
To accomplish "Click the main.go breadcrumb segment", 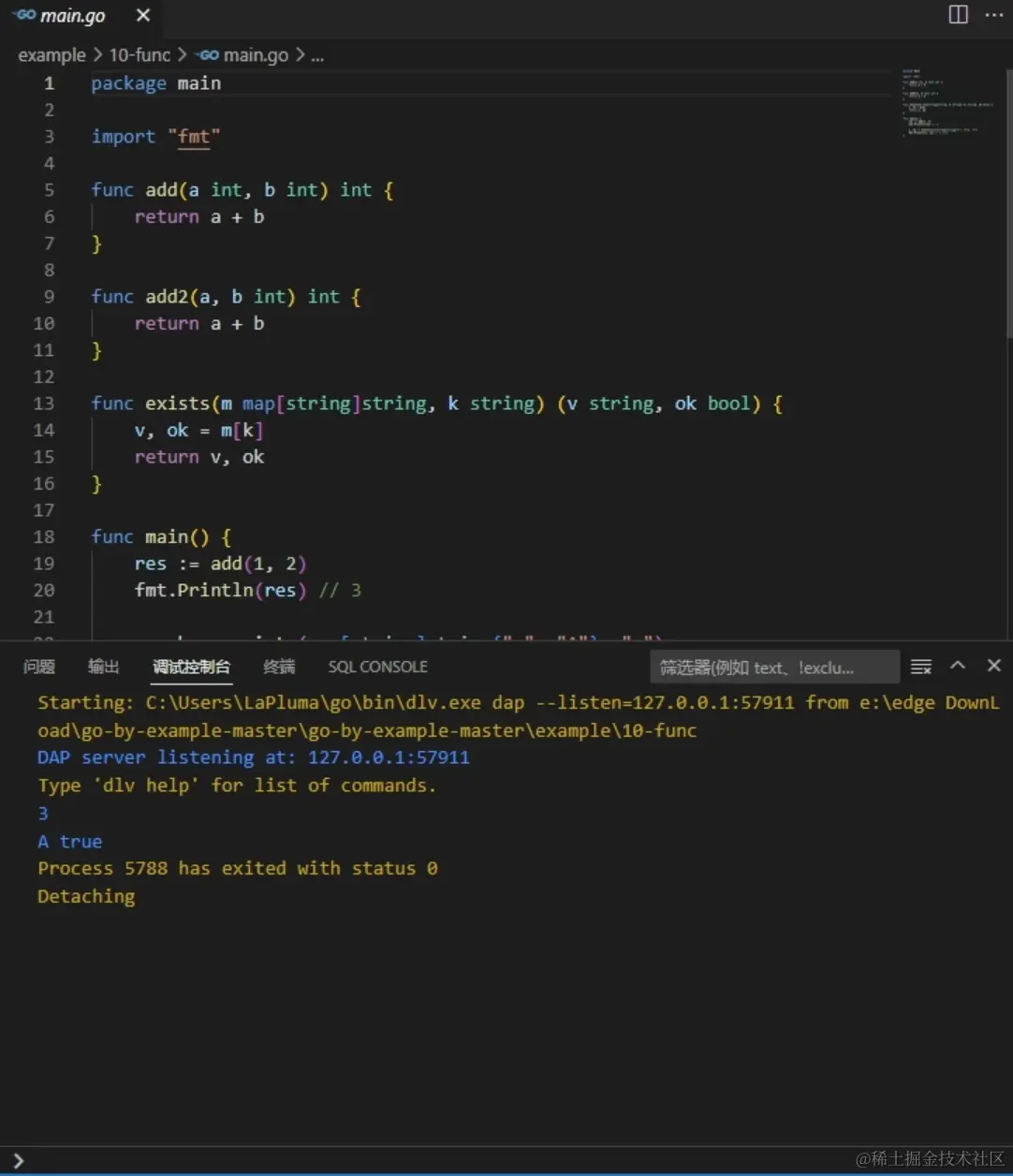I will [x=243, y=55].
